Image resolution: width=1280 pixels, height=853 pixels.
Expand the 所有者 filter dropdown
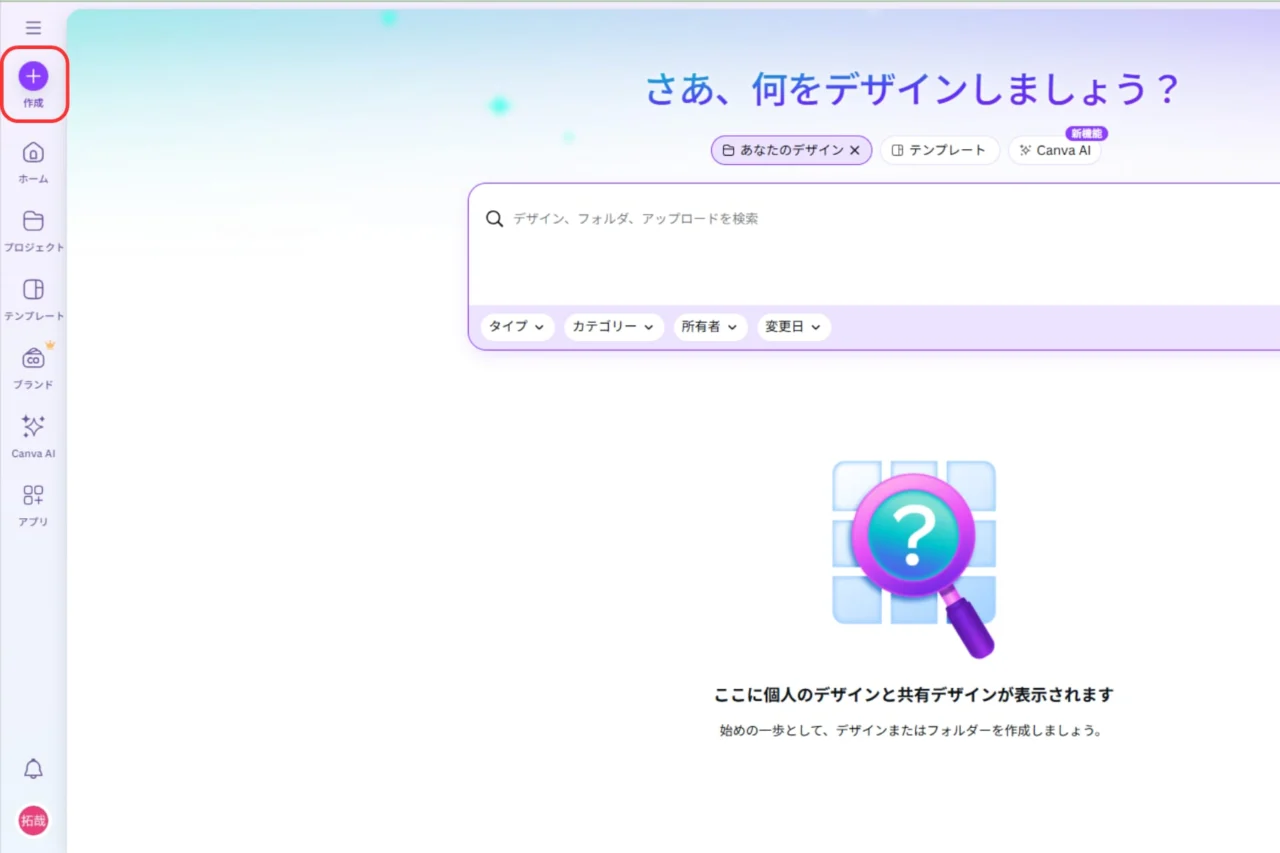pos(709,327)
